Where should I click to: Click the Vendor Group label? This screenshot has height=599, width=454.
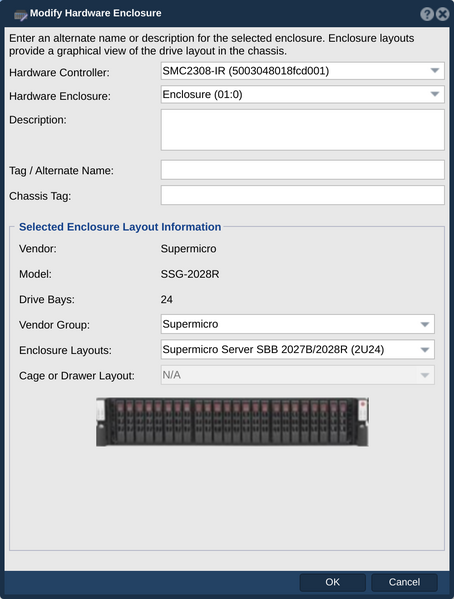coord(54,325)
